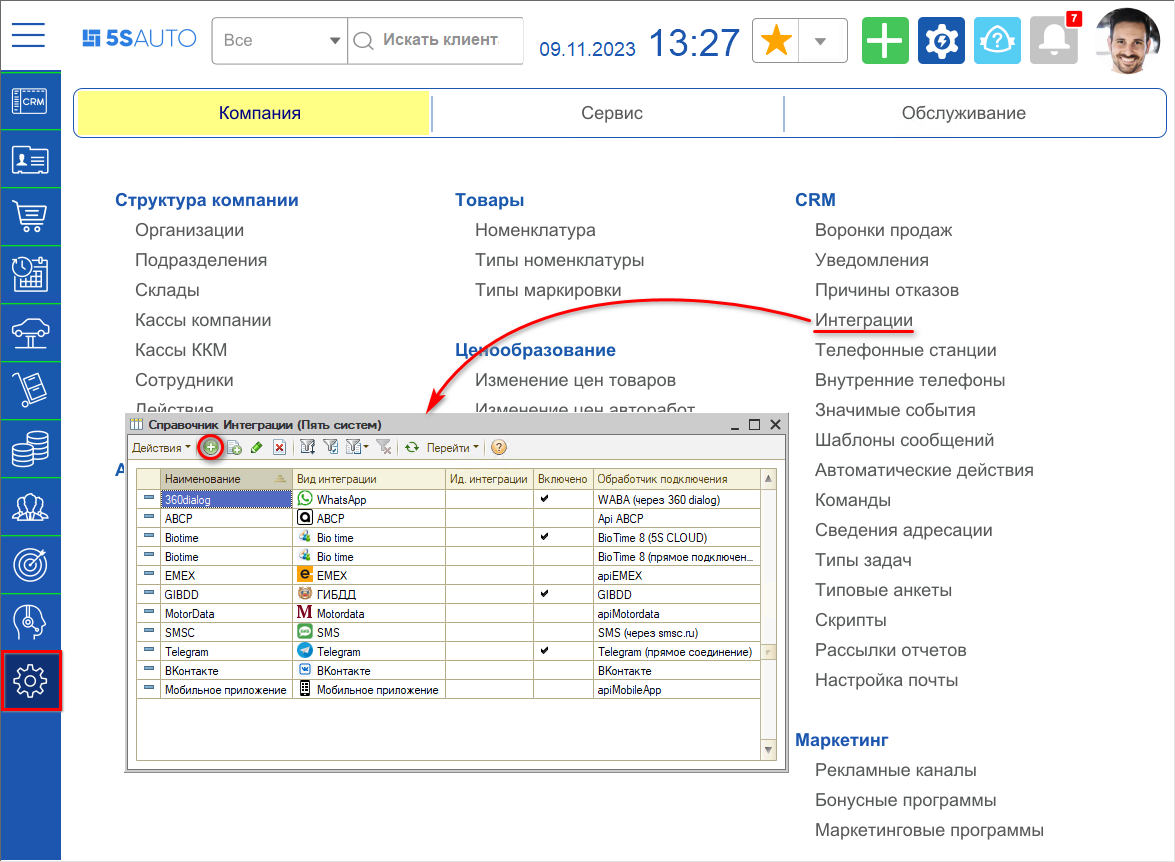
Task: Switch to the Компания tab
Action: [254, 113]
